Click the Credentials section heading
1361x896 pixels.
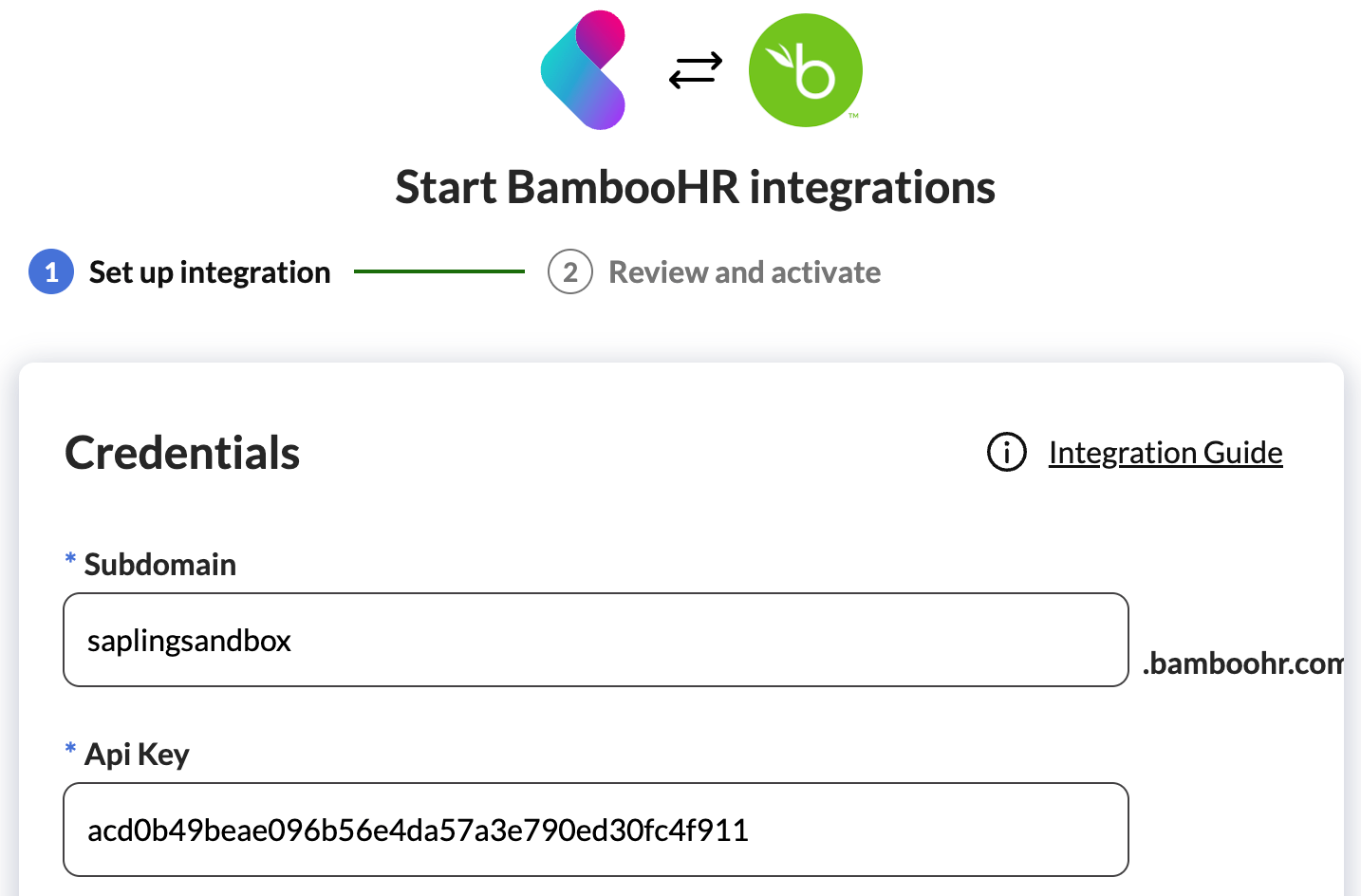click(x=181, y=453)
